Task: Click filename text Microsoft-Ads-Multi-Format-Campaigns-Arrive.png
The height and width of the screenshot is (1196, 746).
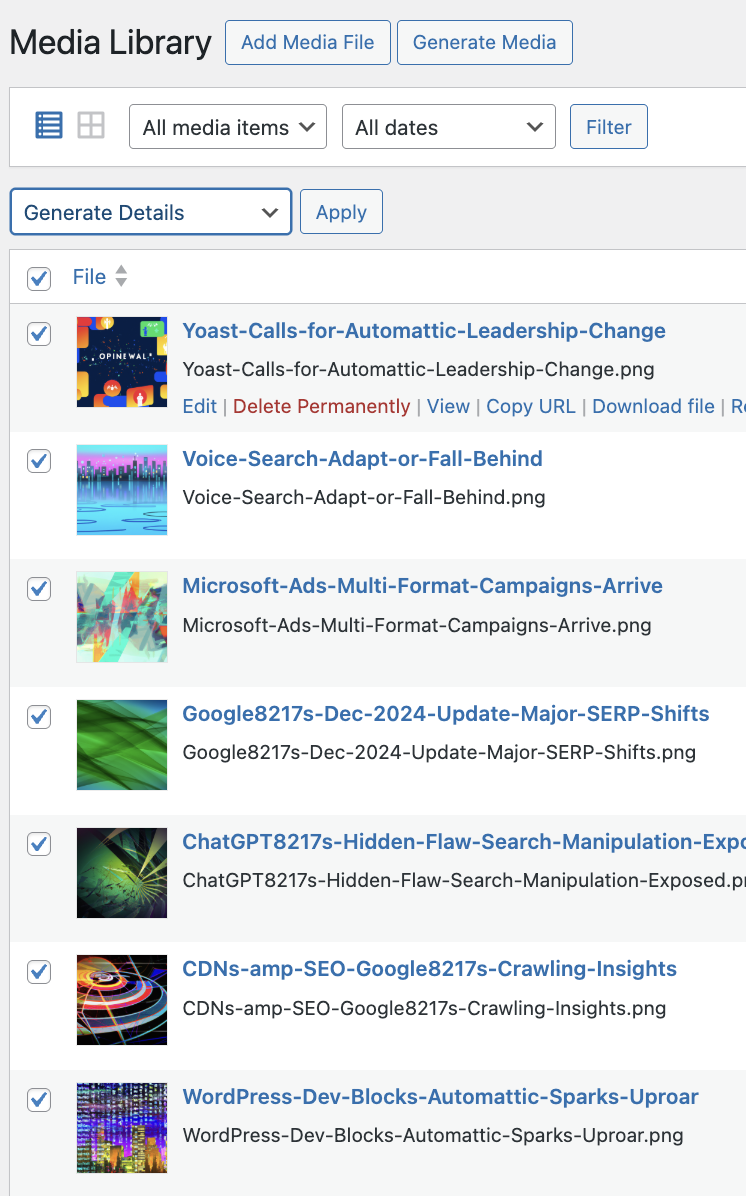Action: pyautogui.click(x=416, y=625)
